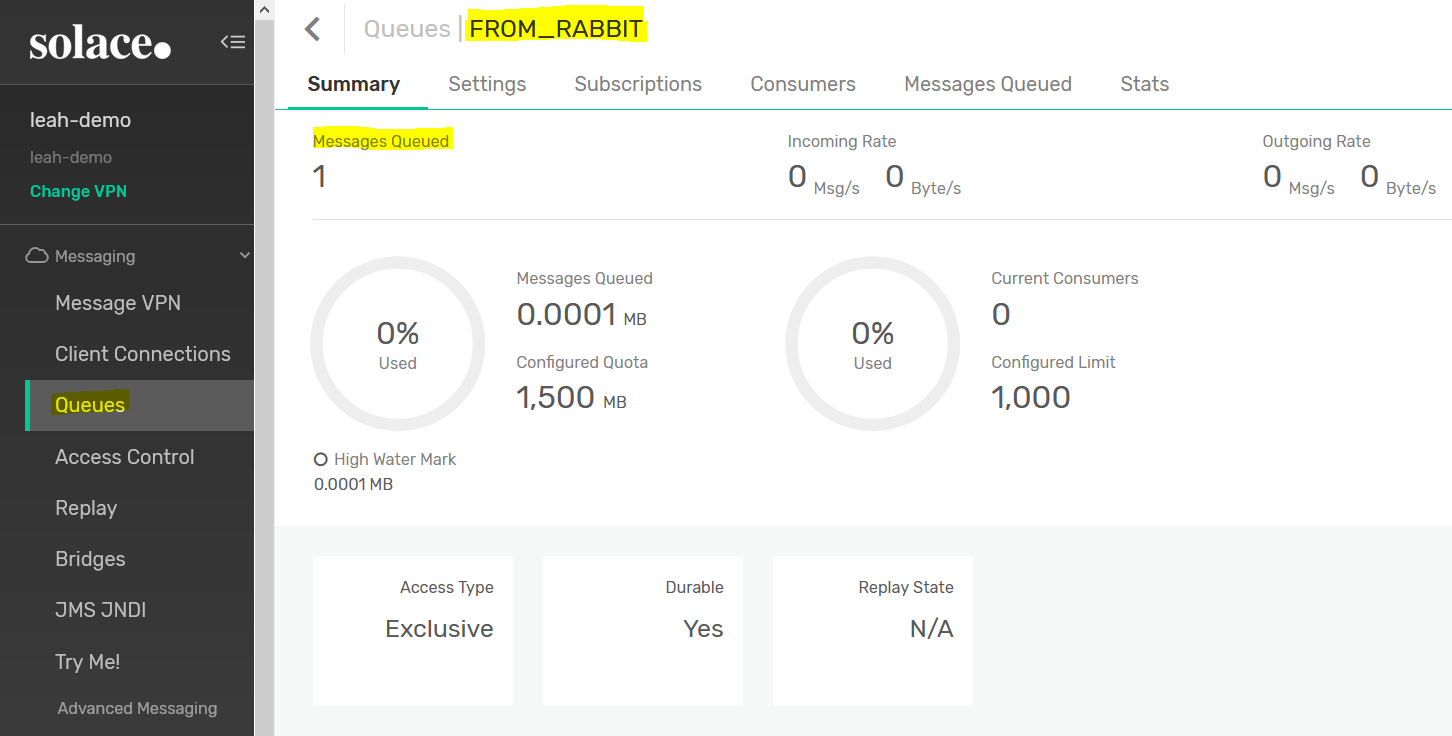Click the Messaging cloud icon
The height and width of the screenshot is (736, 1452).
click(36, 255)
